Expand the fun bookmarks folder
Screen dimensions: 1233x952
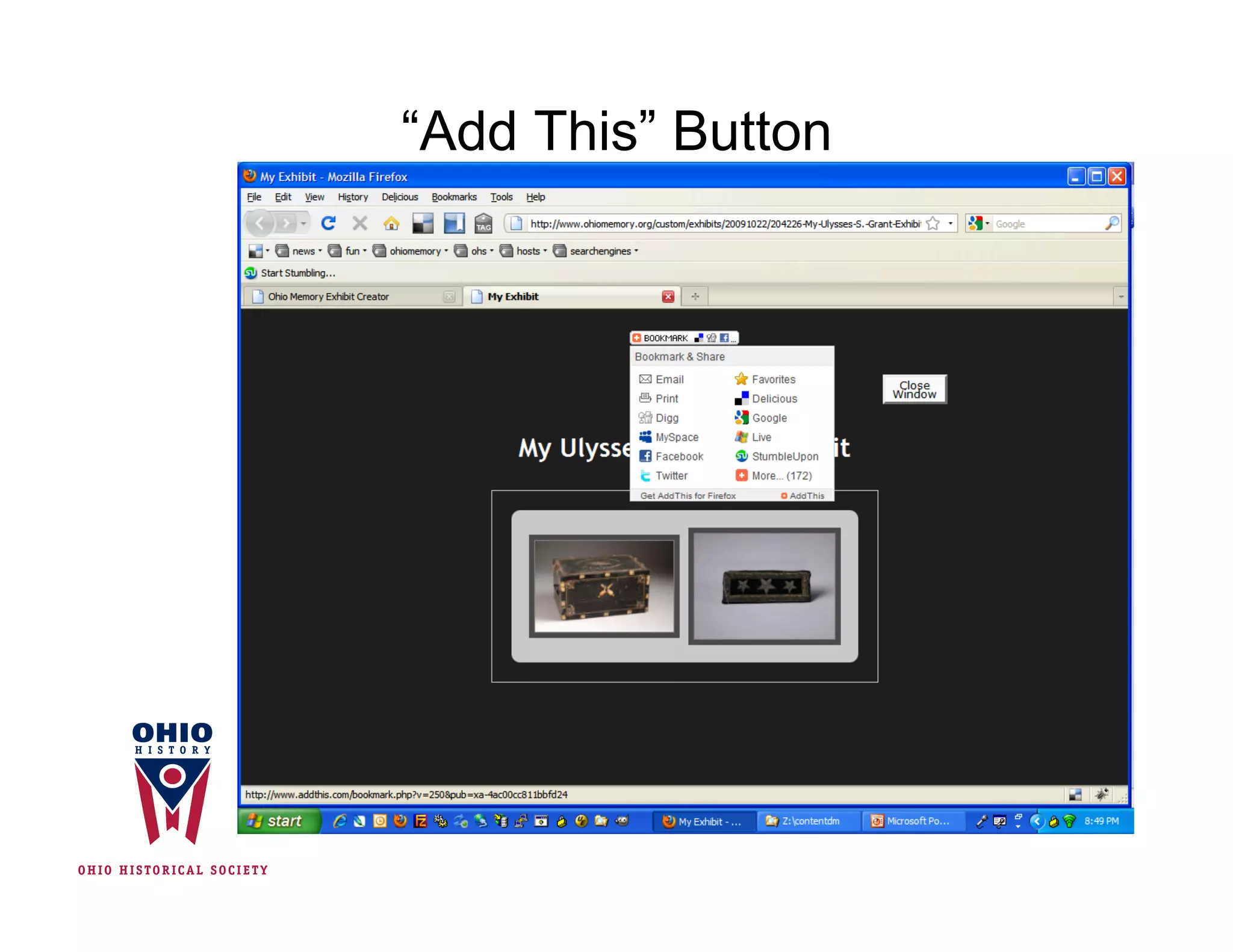click(347, 251)
